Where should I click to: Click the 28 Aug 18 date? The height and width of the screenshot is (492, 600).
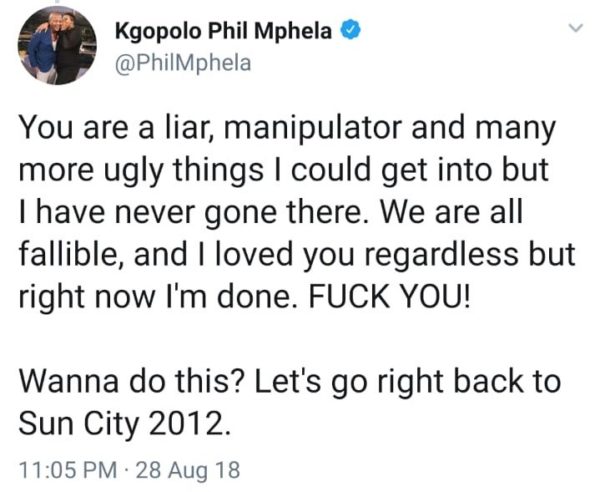[x=188, y=470]
